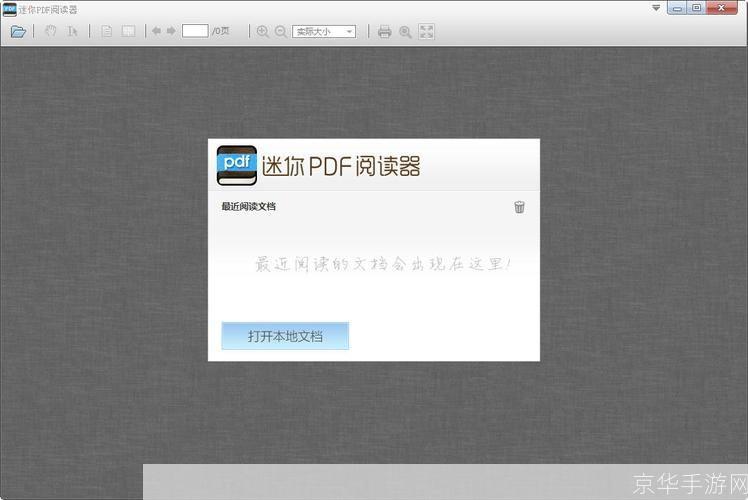This screenshot has width=748, height=500.
Task: Select the text selection cursor tool
Action: point(73,31)
